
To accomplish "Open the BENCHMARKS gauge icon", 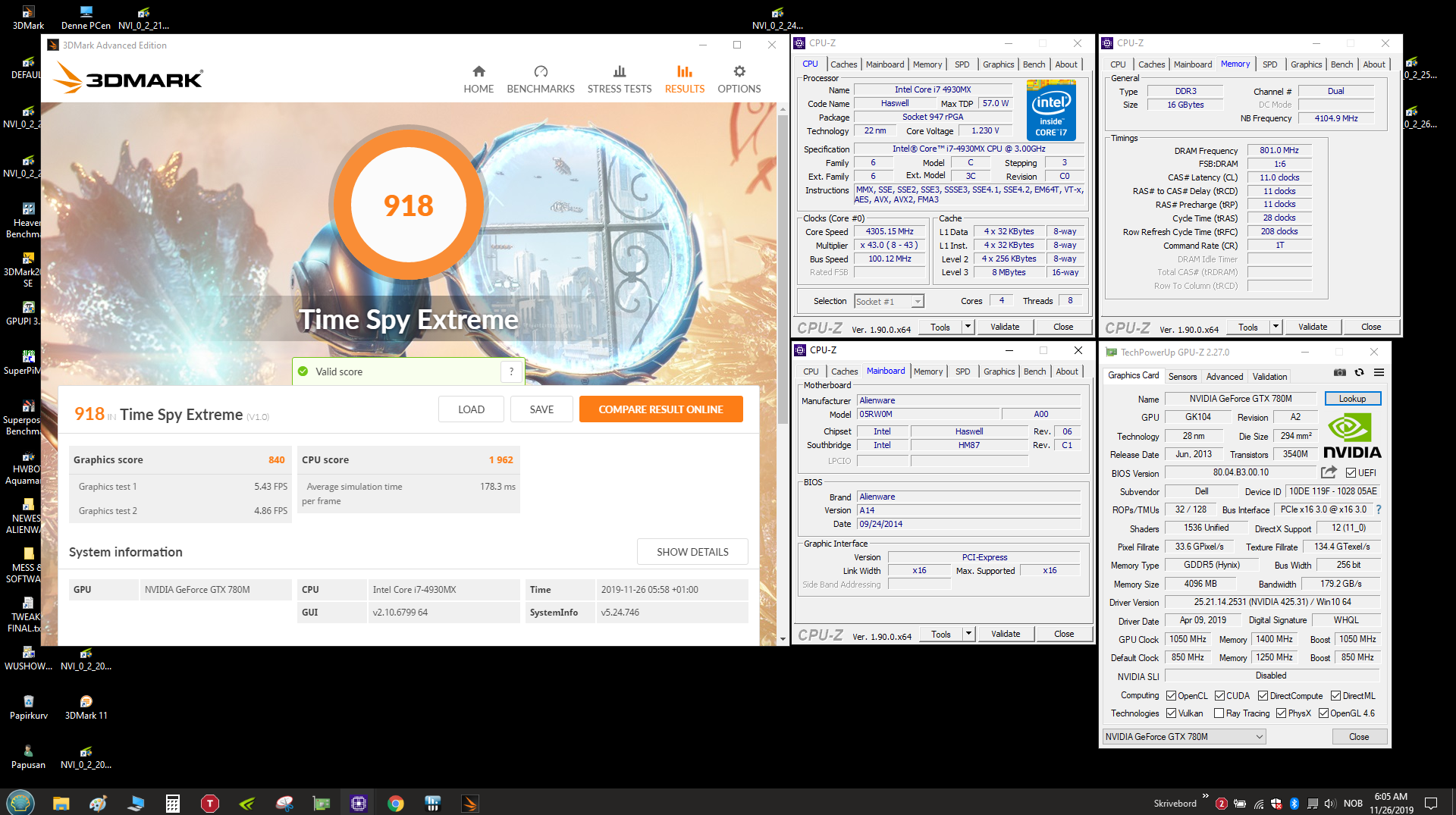I will click(x=541, y=71).
